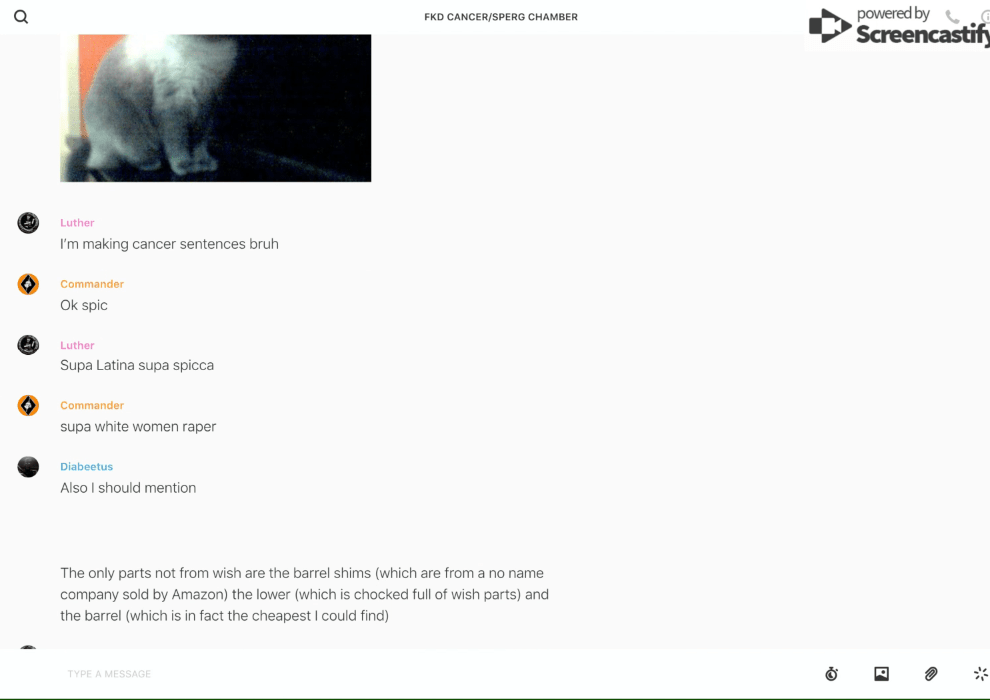Click the Diabeetus username link
This screenshot has height=700, width=990.
pos(86,466)
